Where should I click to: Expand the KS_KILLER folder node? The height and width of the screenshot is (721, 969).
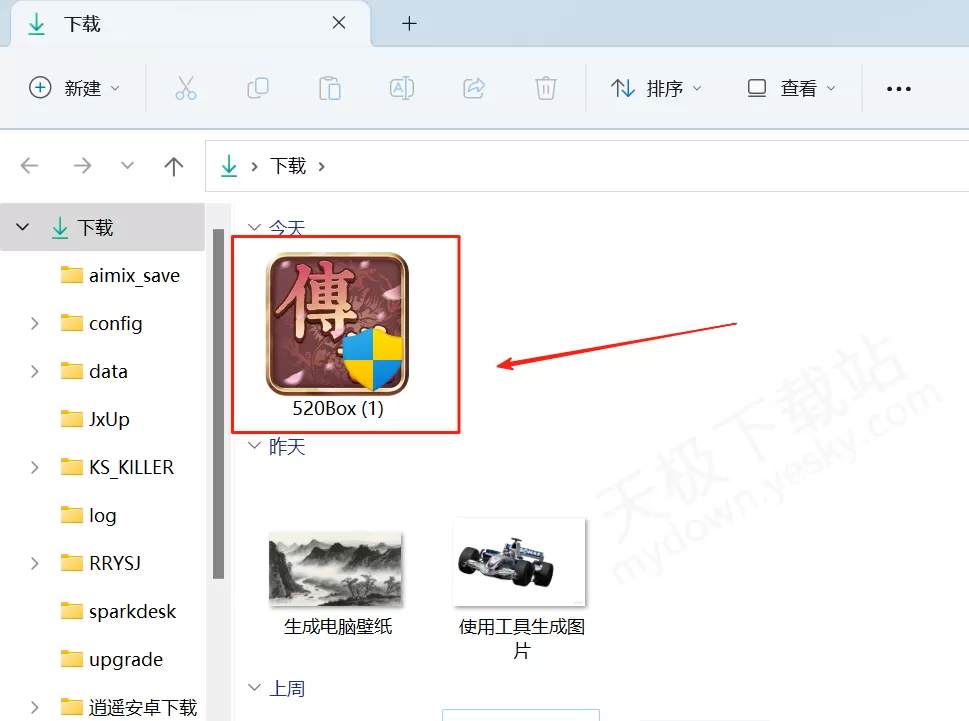click(35, 468)
